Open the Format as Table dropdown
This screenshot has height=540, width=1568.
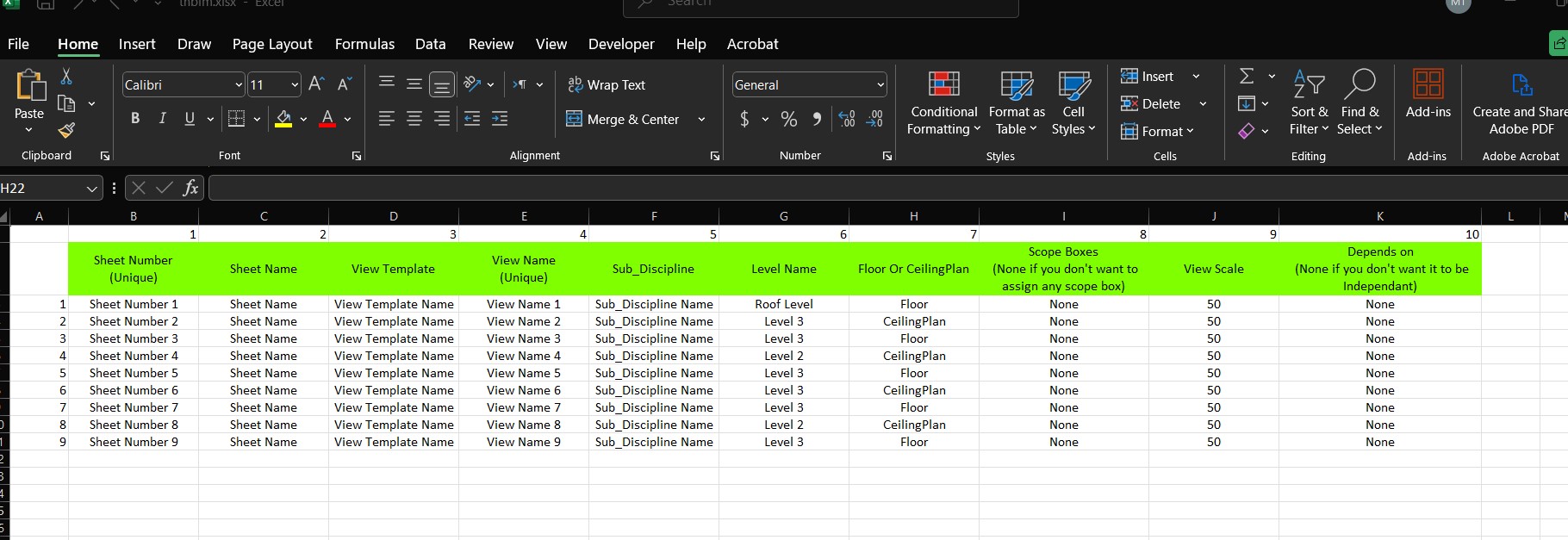tap(1017, 102)
